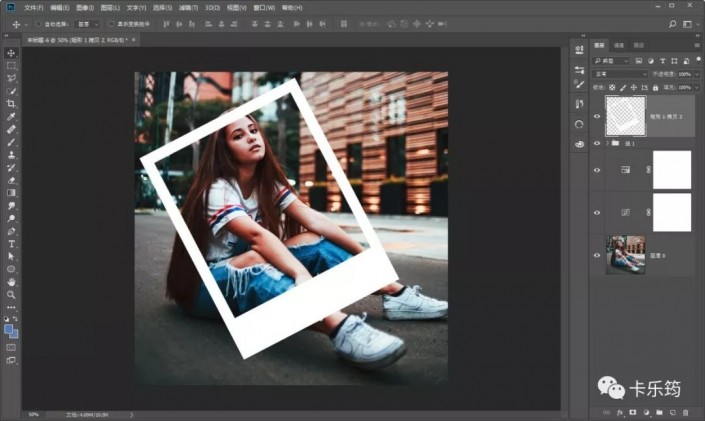Open the History panel icon
The height and width of the screenshot is (421, 705).
click(x=579, y=104)
